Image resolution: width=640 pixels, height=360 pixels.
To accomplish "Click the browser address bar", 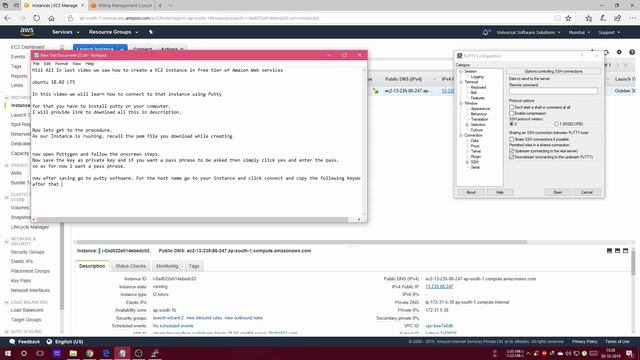I will [x=310, y=18].
